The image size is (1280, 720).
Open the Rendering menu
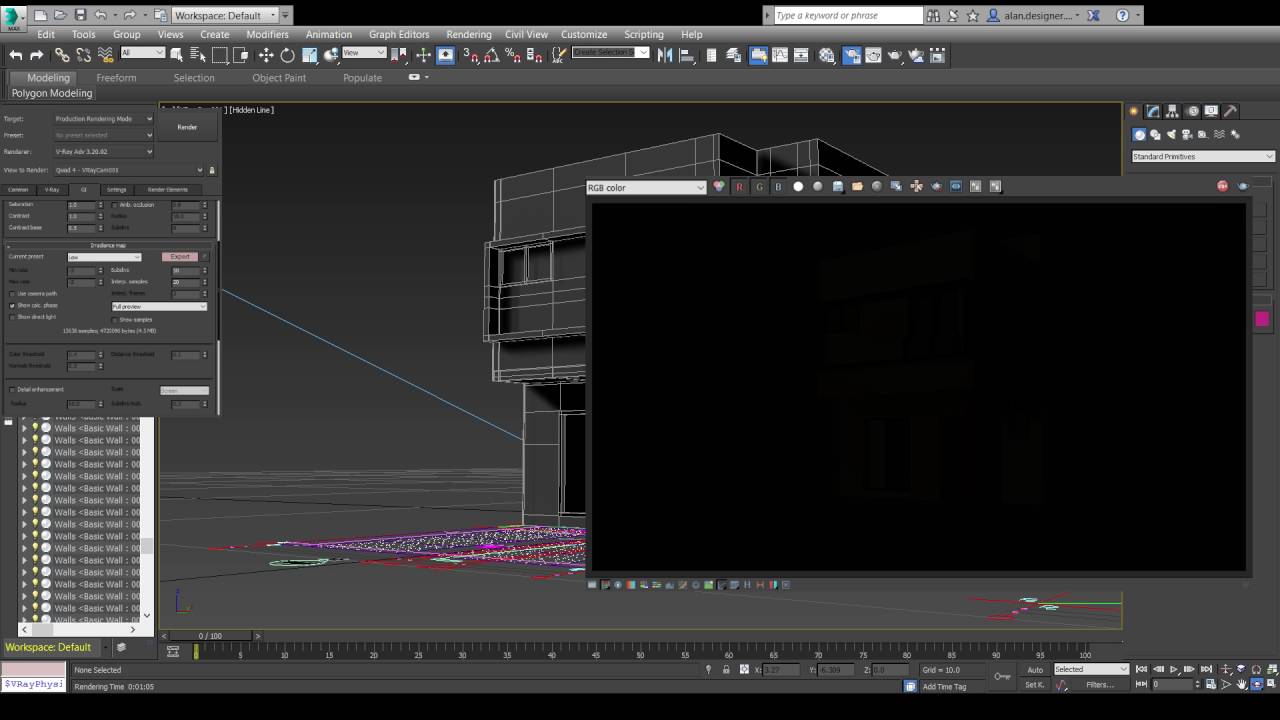pos(468,34)
